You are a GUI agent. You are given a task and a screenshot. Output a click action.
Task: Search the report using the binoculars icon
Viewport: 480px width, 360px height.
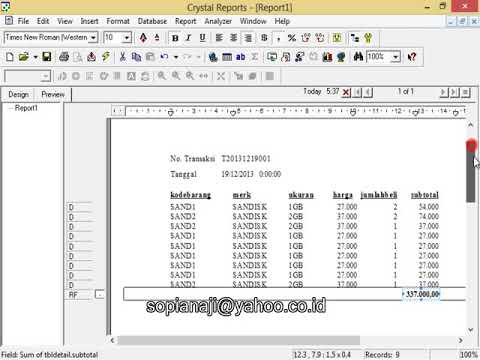358,57
